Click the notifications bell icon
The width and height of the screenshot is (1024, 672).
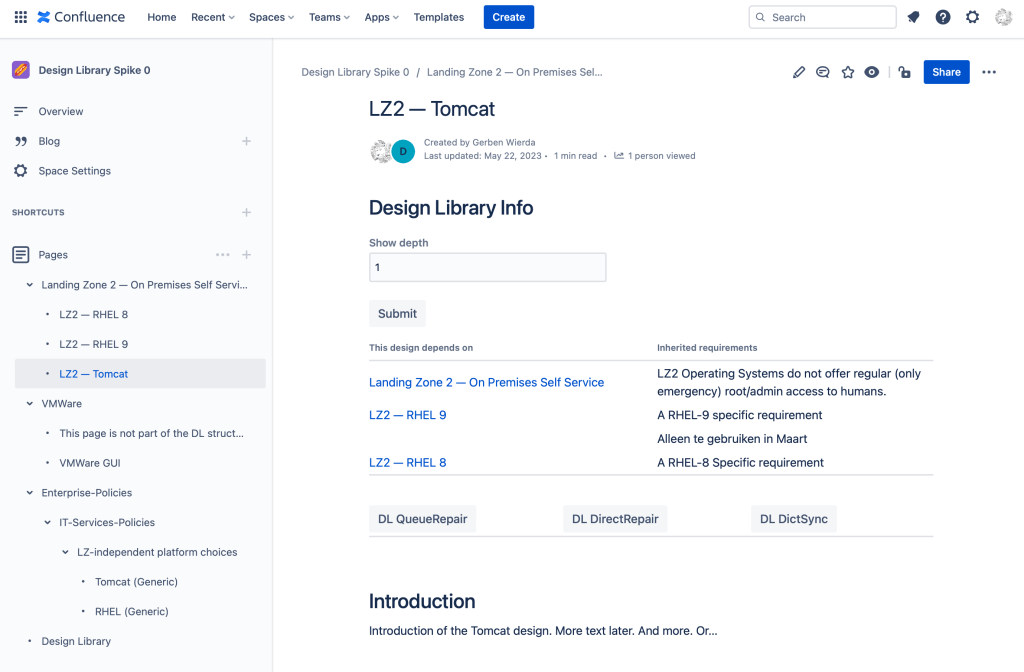click(913, 17)
